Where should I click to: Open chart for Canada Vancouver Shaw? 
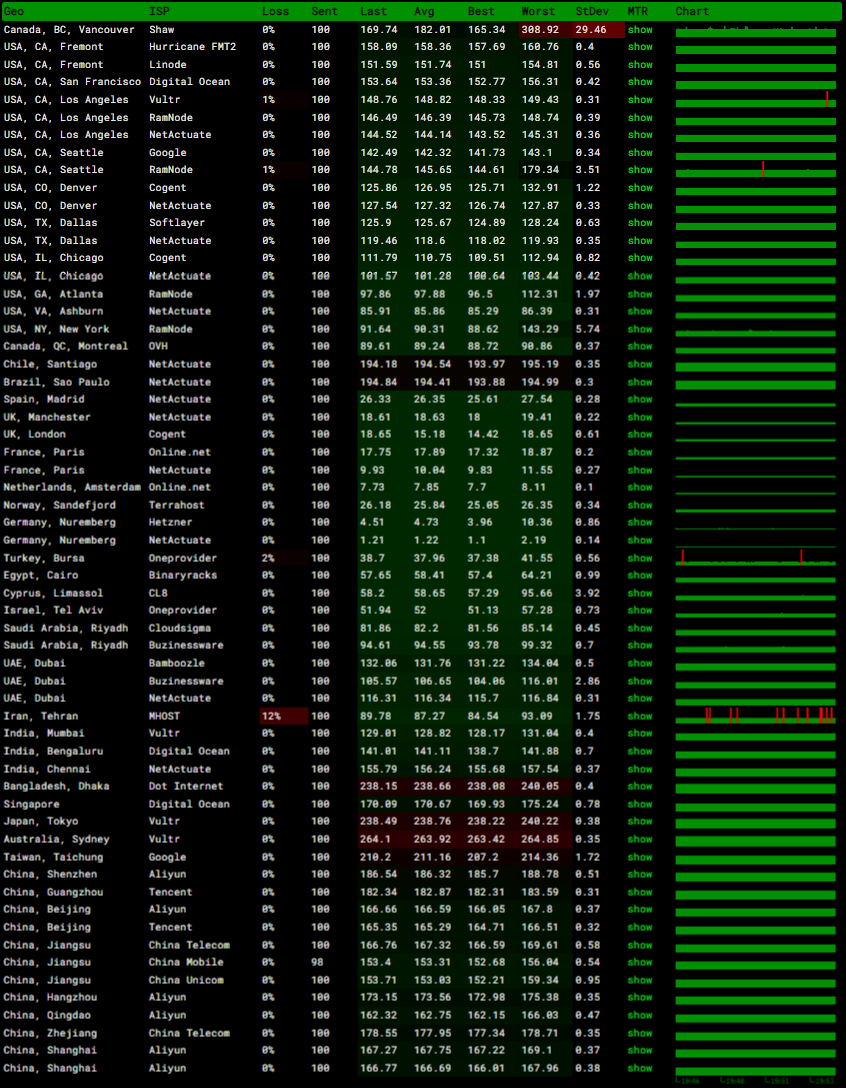[755, 30]
